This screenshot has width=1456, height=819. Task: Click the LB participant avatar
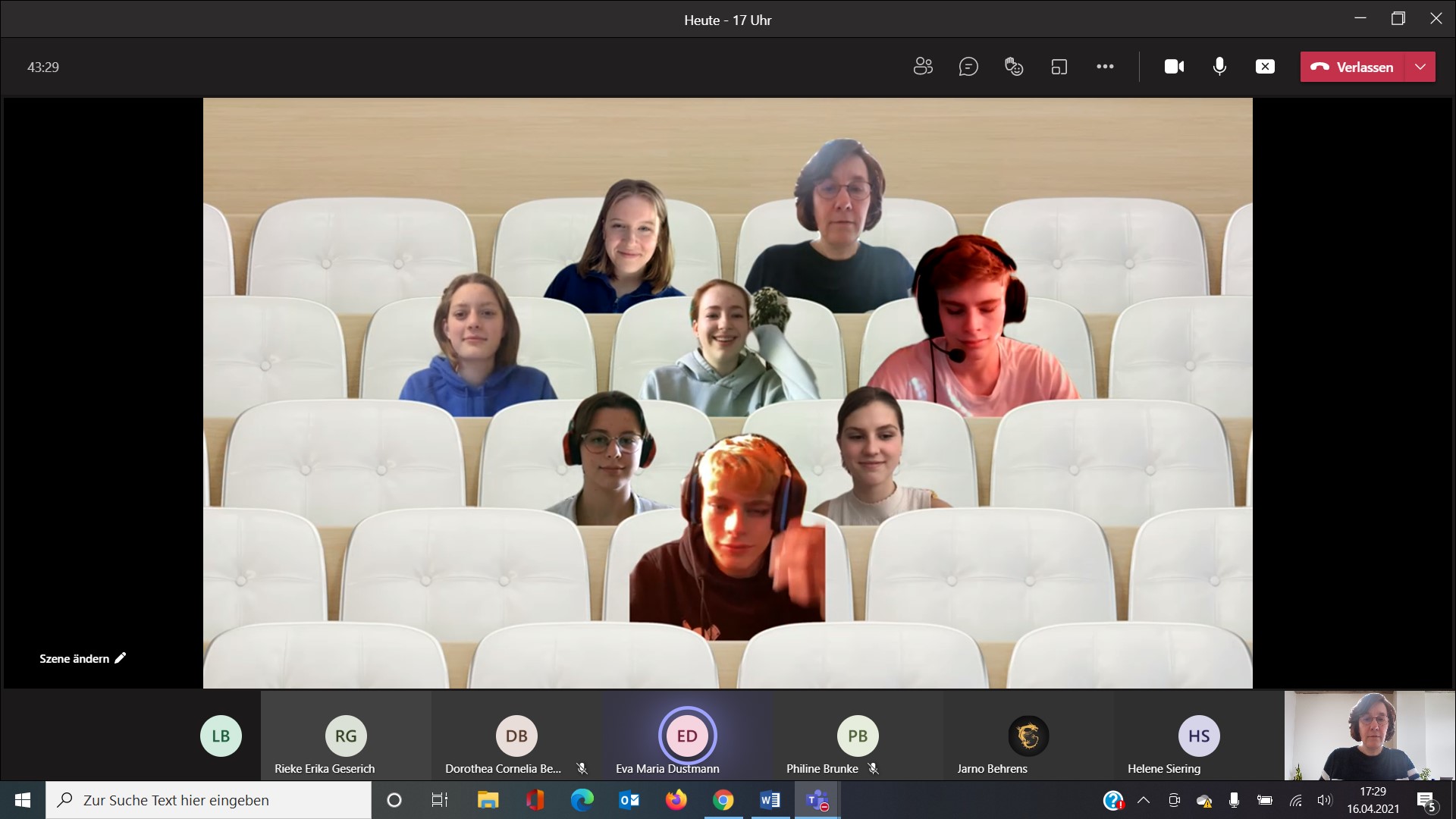pos(221,736)
